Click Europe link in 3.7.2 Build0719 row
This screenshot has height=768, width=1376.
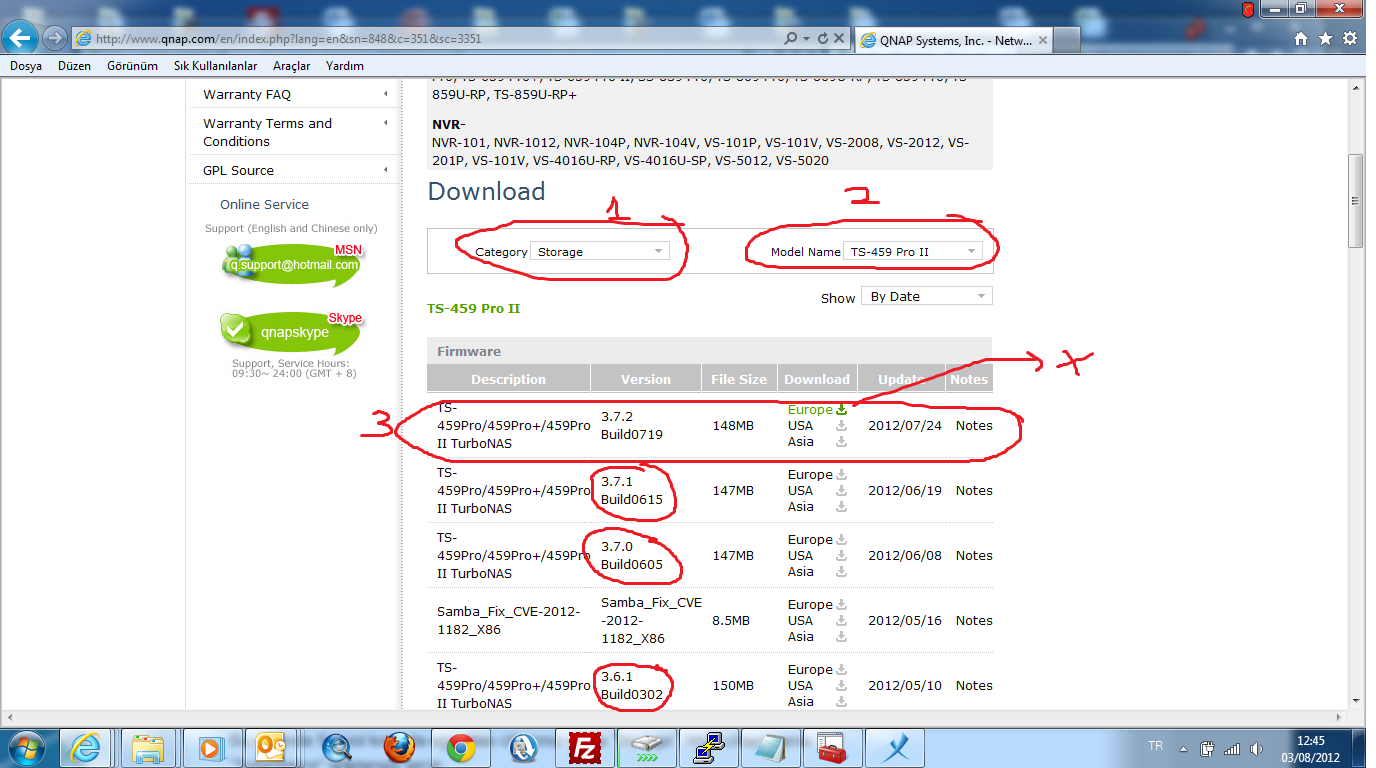810,410
